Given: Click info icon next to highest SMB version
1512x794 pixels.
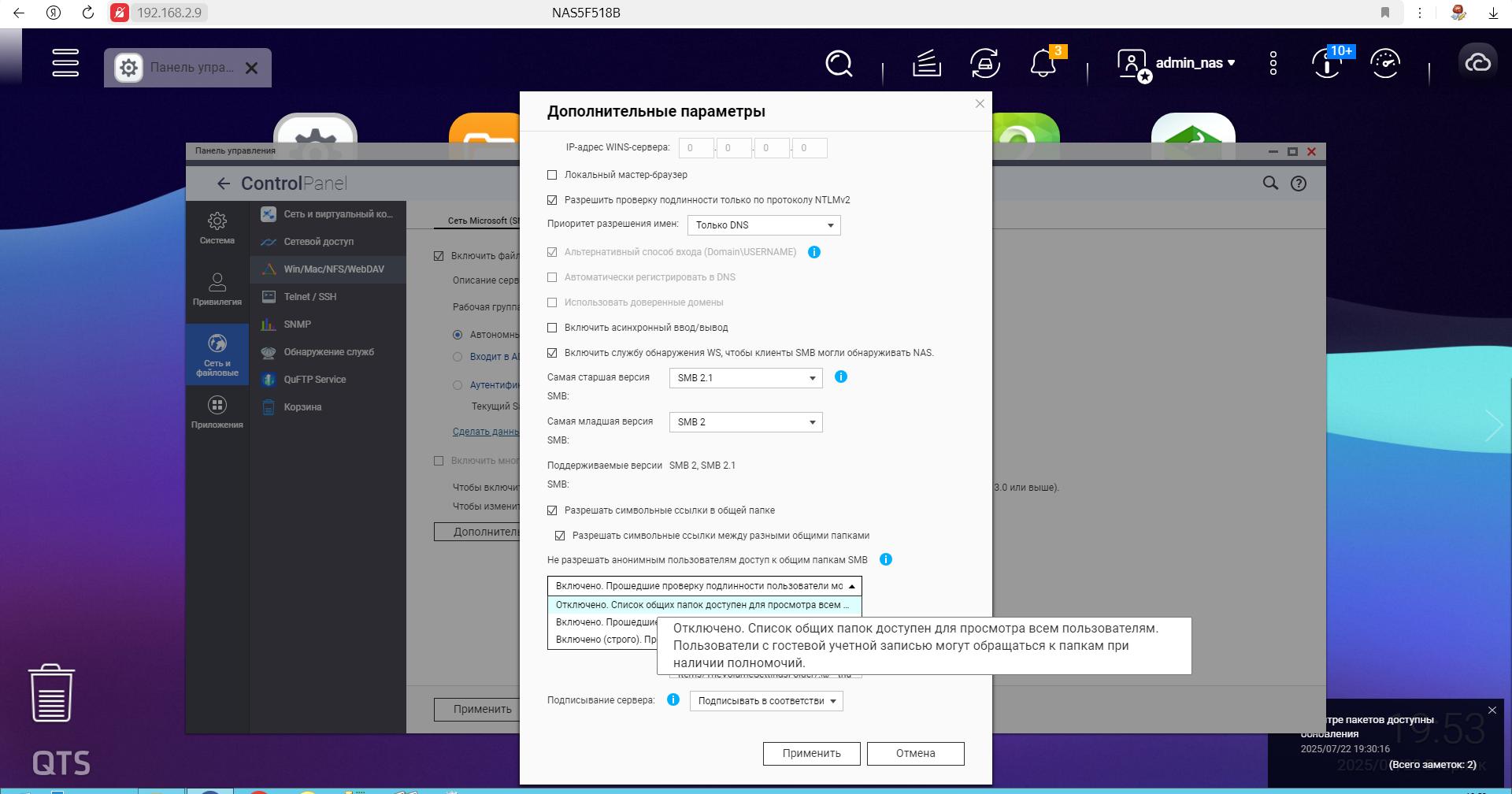Looking at the screenshot, I should (x=841, y=377).
